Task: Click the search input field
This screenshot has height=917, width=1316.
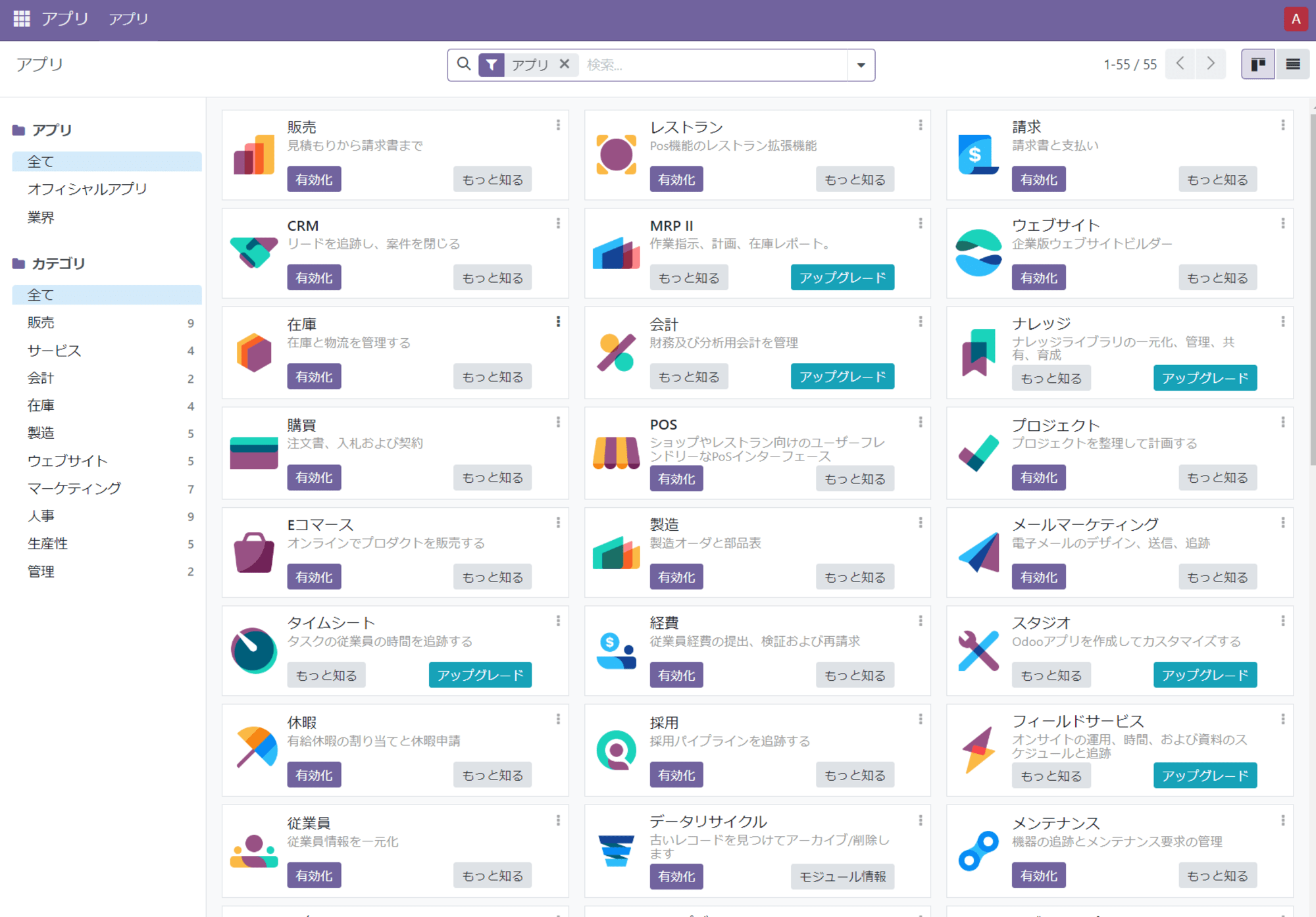Action: [713, 65]
